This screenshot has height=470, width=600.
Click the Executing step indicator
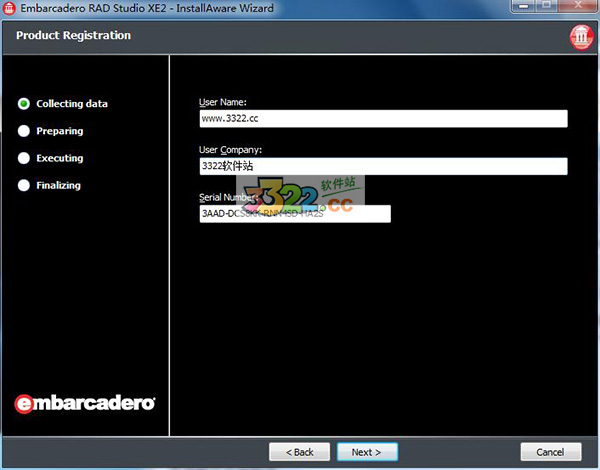[24, 158]
